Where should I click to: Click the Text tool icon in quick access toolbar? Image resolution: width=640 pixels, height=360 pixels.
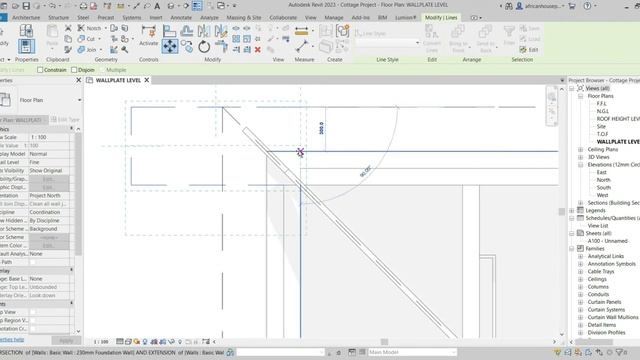157,6
